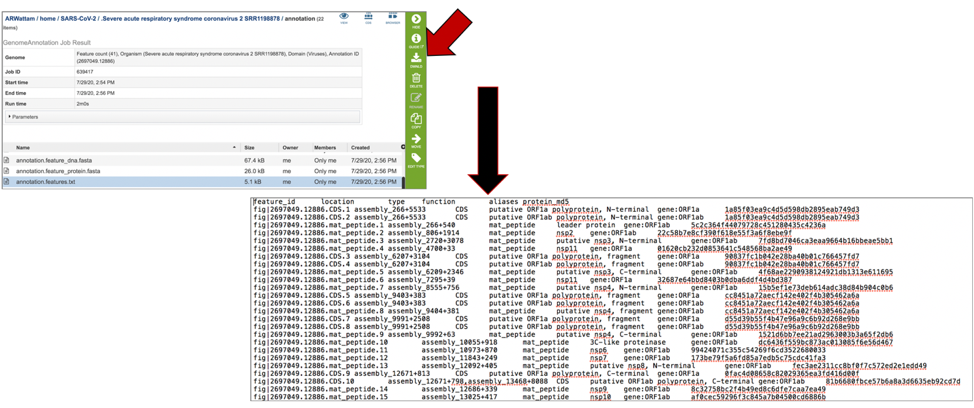Click the Edit Type tag icon
The image size is (974, 408).
click(416, 160)
